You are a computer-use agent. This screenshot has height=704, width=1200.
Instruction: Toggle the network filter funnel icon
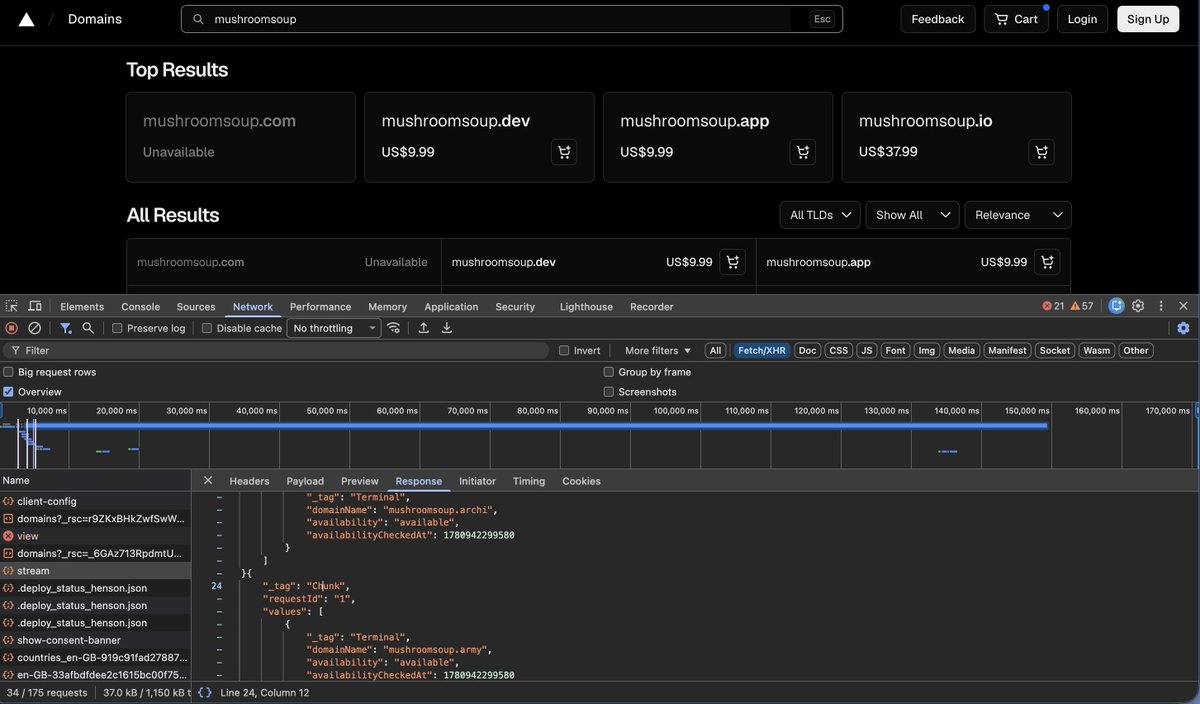[65, 328]
